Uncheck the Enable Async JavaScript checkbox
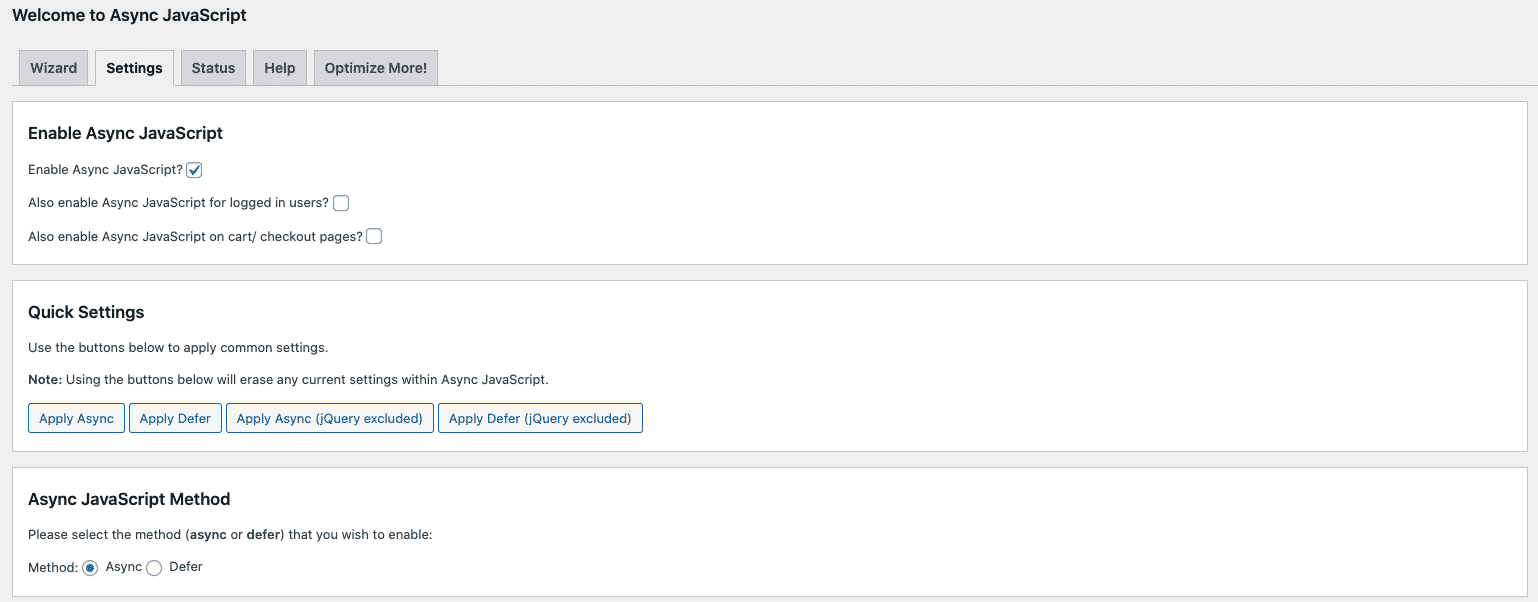1538x602 pixels. click(193, 169)
